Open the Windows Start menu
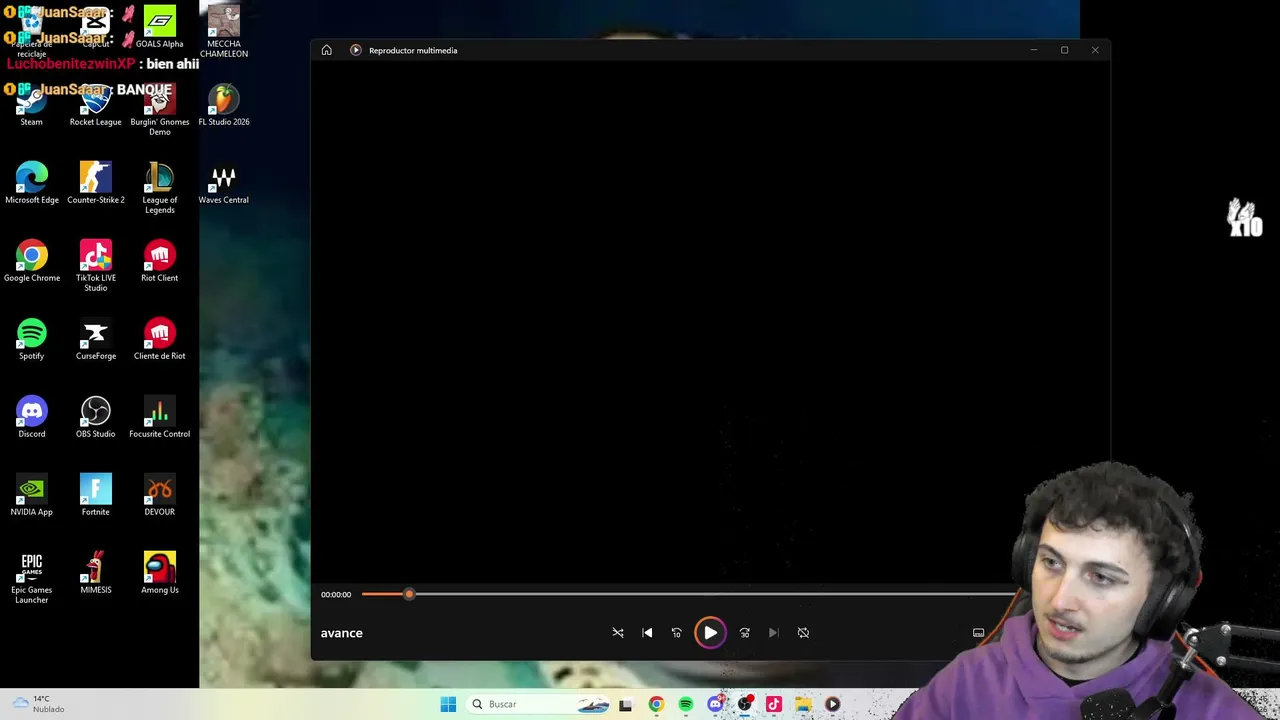 (448, 704)
